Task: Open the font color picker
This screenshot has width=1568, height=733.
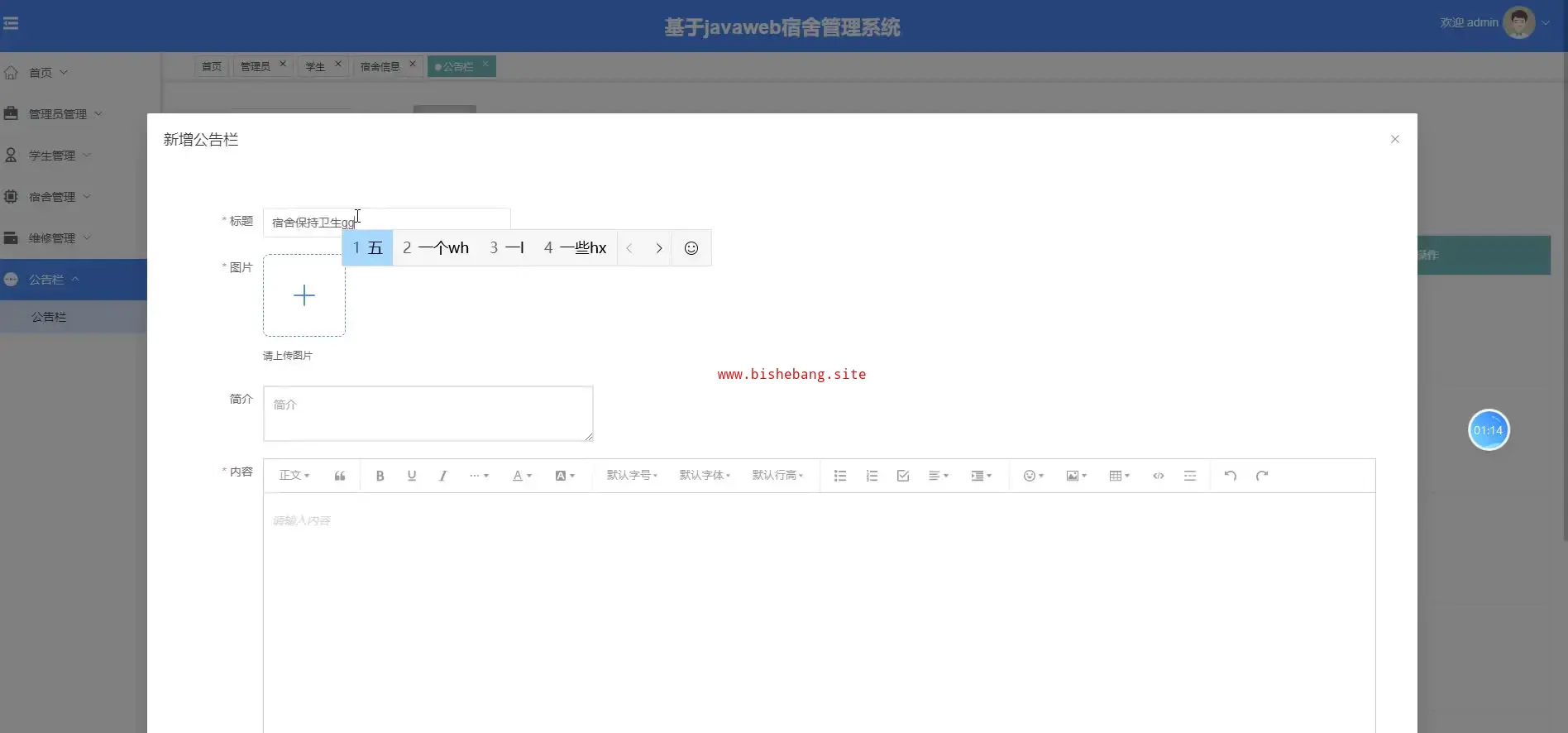Action: point(522,476)
